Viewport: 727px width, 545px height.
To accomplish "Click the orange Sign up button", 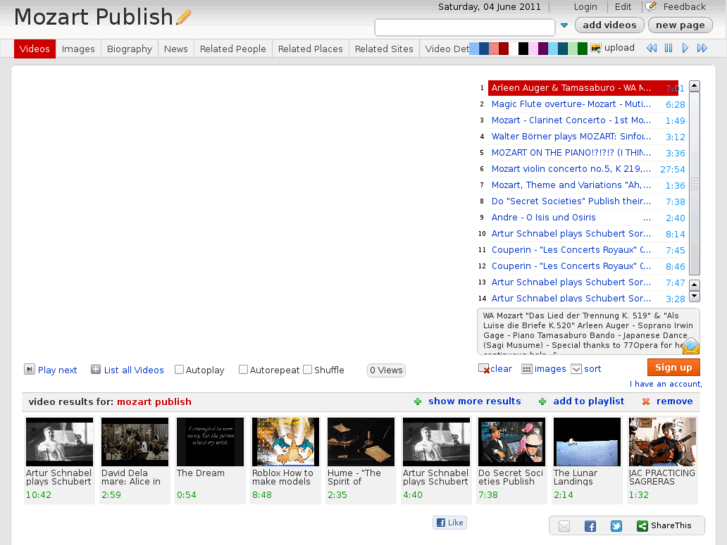I will click(x=673, y=367).
